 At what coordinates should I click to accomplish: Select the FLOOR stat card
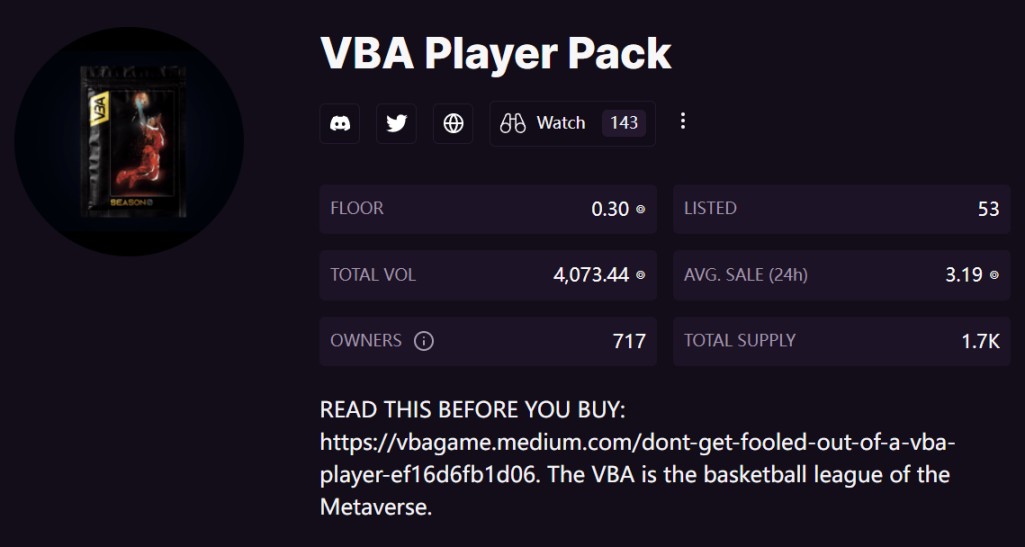pos(488,209)
